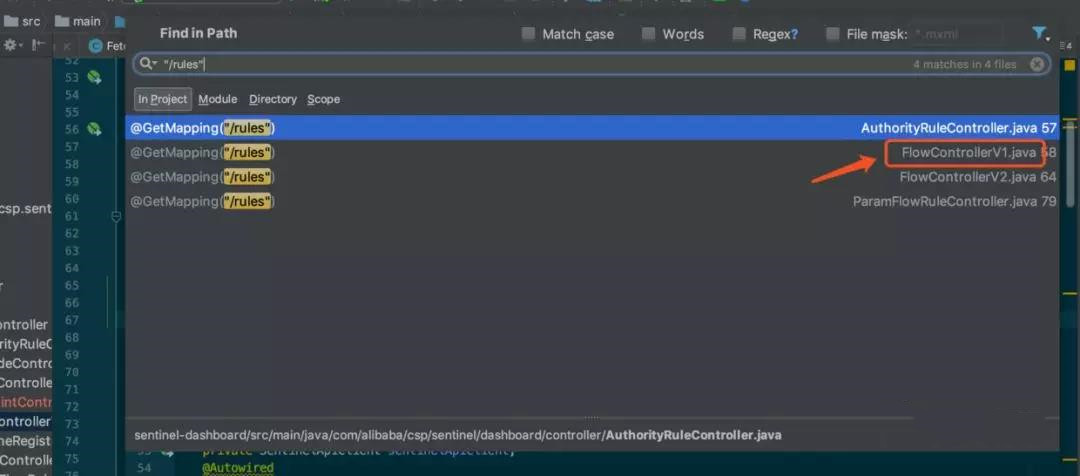The width and height of the screenshot is (1080, 476).
Task: Click the src folder breadcrumb
Action: [21, 21]
